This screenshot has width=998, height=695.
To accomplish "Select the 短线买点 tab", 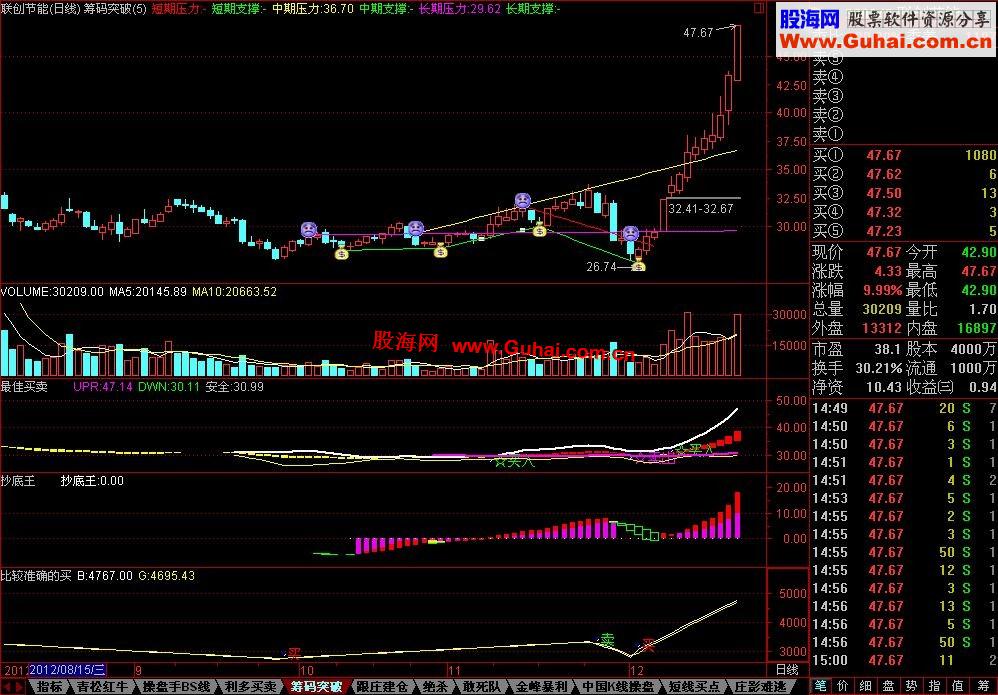I will [694, 687].
